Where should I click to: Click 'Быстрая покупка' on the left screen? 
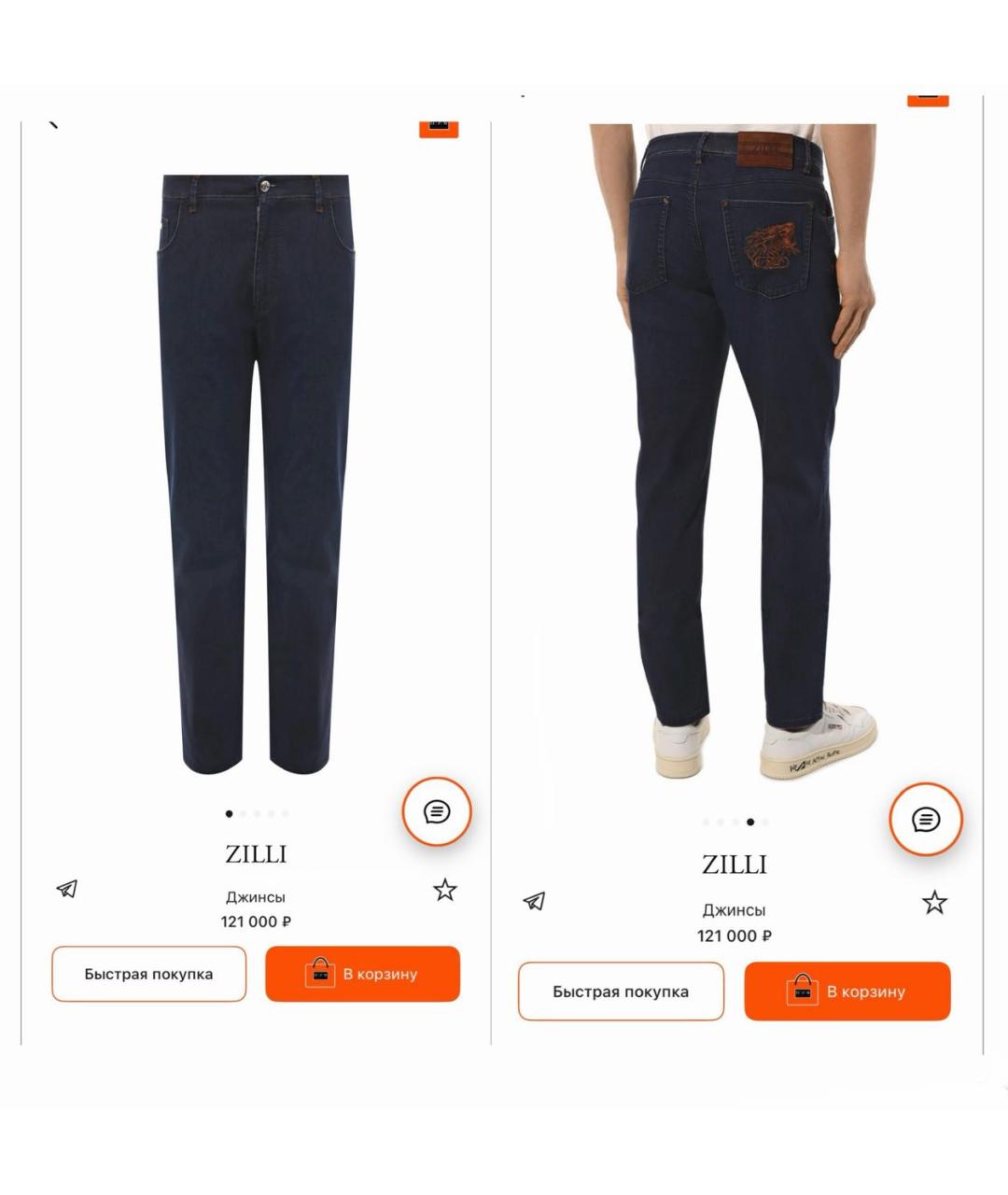point(149,974)
